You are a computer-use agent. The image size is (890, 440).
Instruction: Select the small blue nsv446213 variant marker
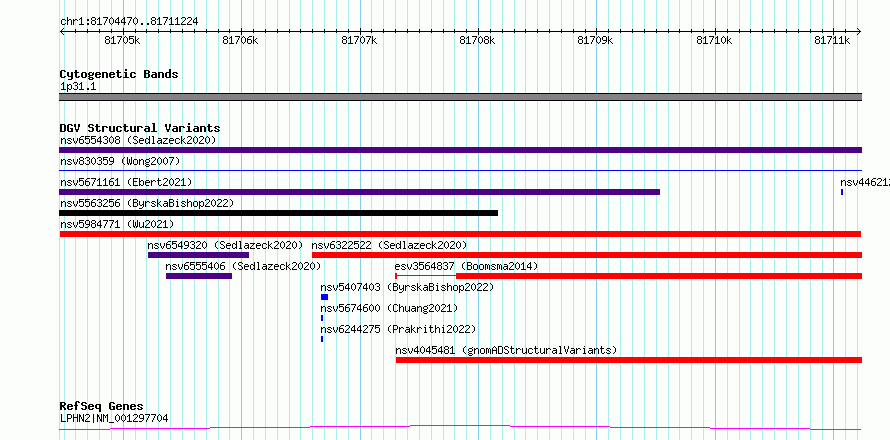point(842,192)
